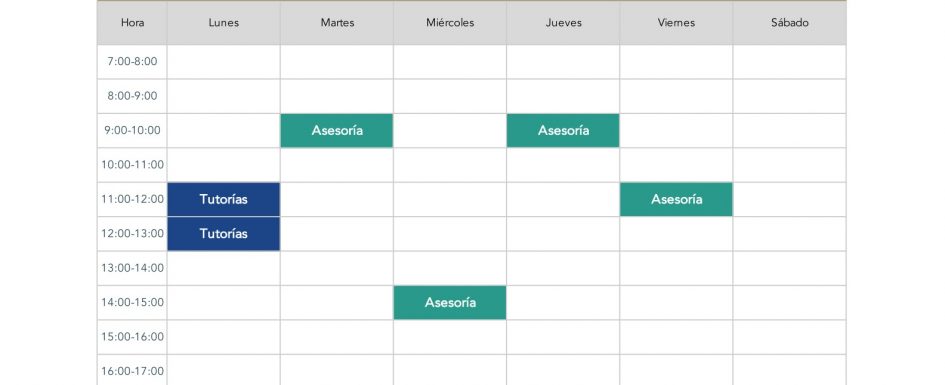This screenshot has width=945, height=385.
Task: Select the Tutorías block at 11:00-12:00
Action: (x=224, y=199)
